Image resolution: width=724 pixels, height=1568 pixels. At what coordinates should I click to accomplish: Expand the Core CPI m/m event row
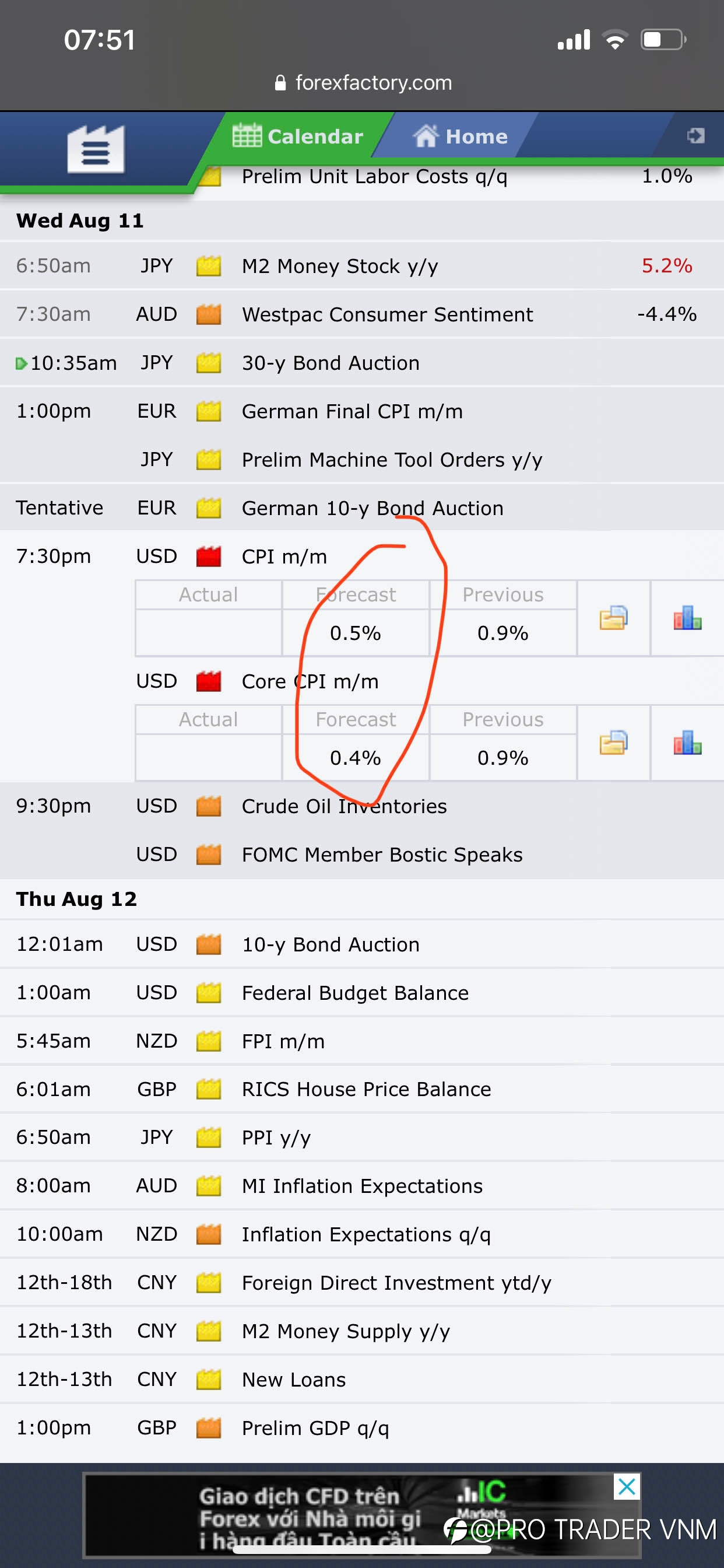click(x=362, y=681)
